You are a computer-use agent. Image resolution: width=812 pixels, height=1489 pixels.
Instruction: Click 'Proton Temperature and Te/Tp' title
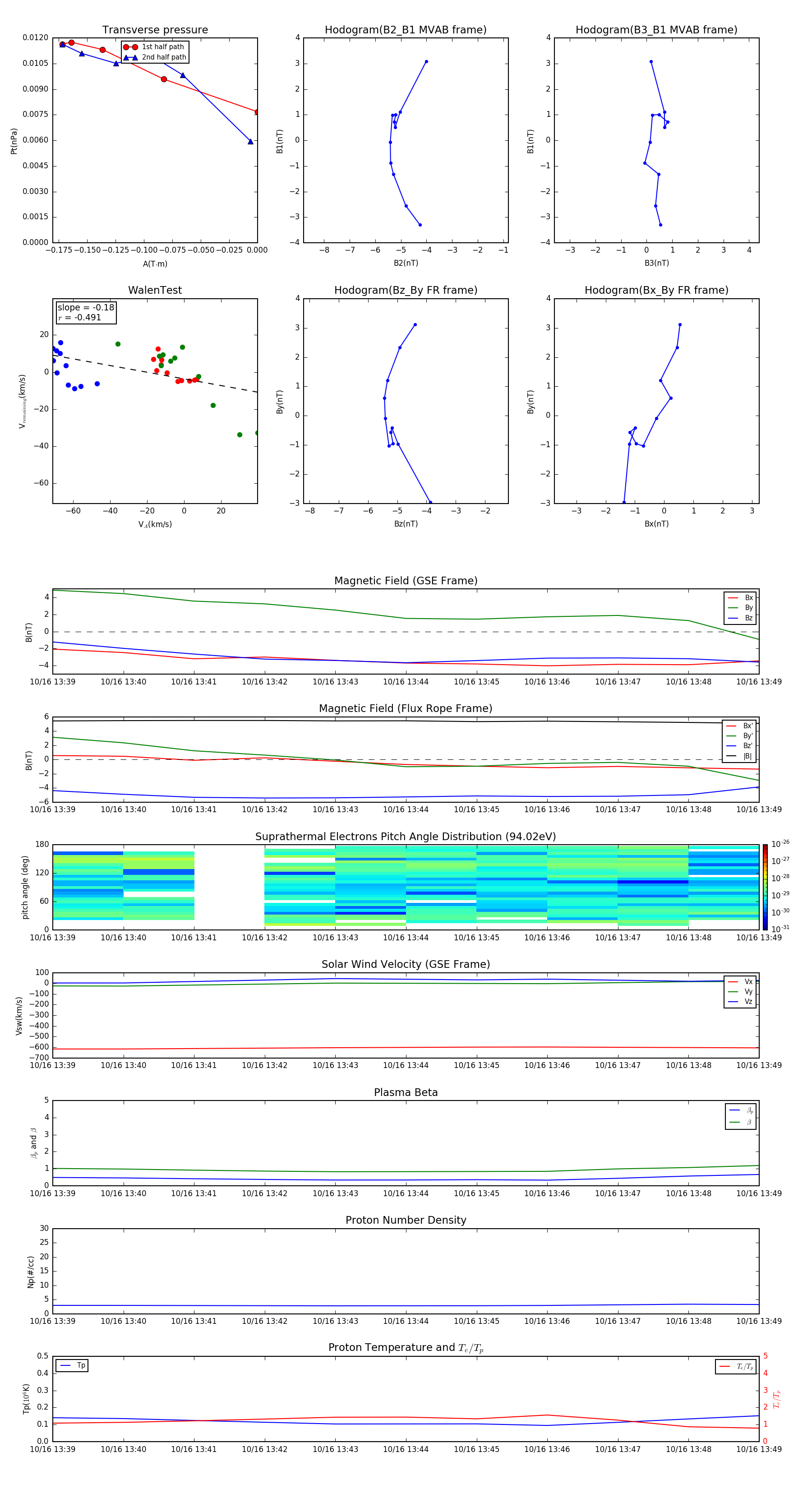pos(406,1348)
